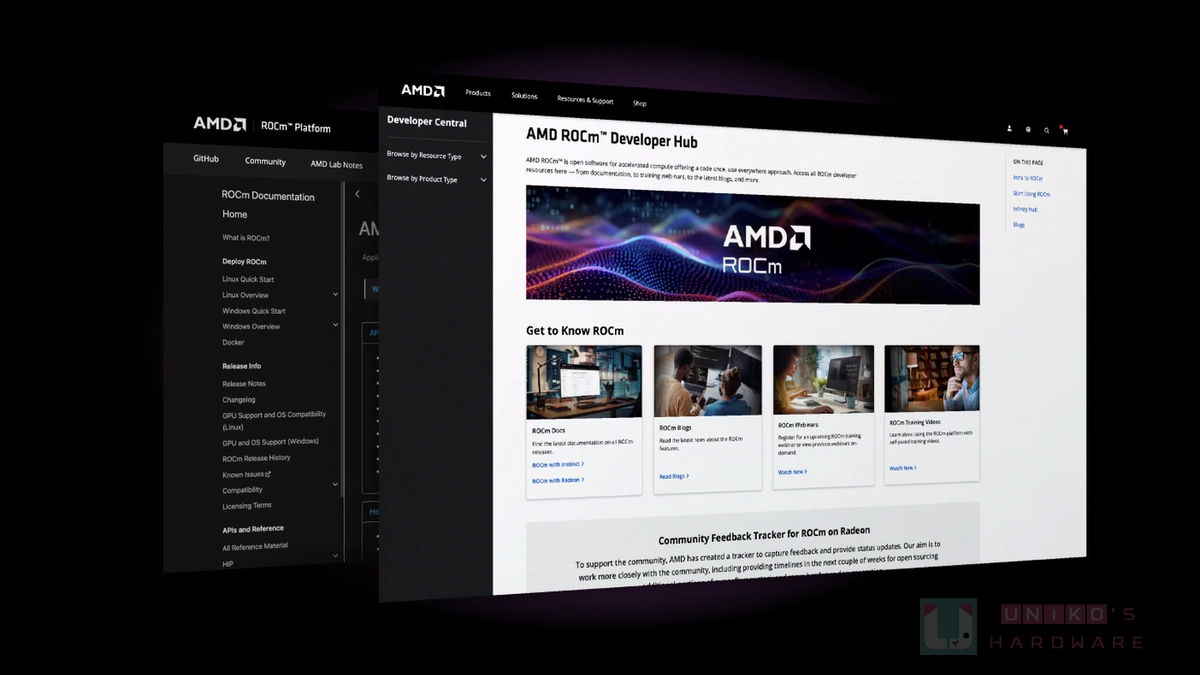Click the Known Issues external link

click(x=246, y=474)
